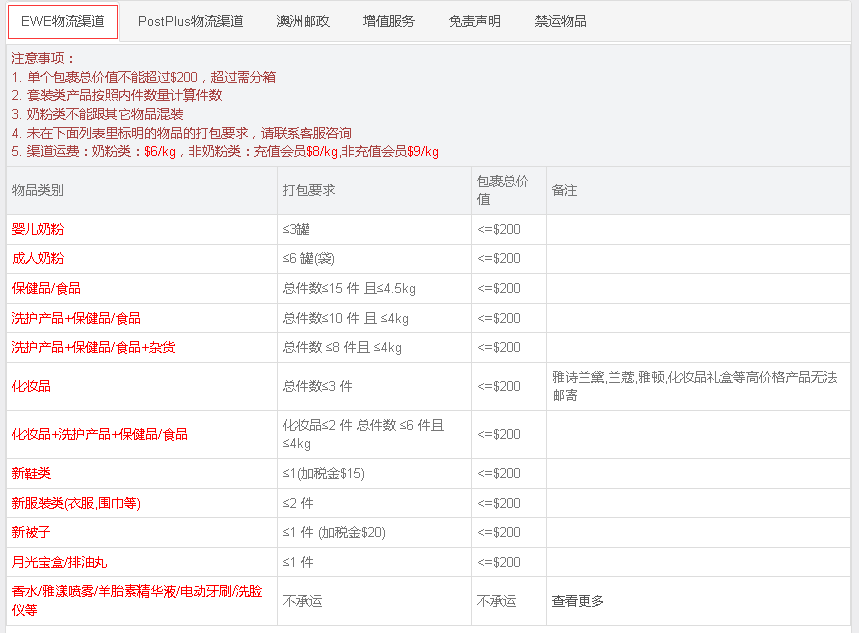Image resolution: width=859 pixels, height=633 pixels.
Task: Click the 新服装类(衣服,围巾等) category
Action: (76, 503)
